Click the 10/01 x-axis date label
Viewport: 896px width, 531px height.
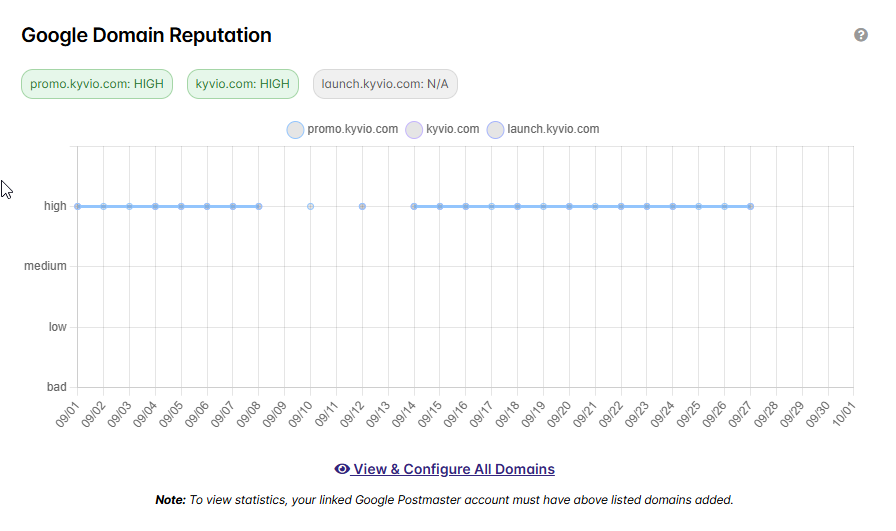[x=843, y=414]
